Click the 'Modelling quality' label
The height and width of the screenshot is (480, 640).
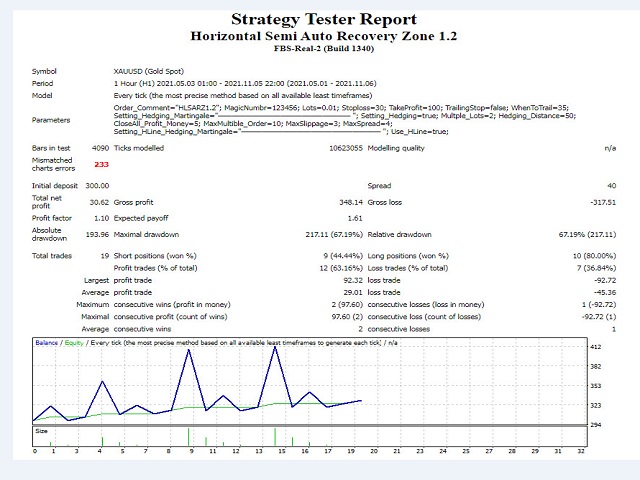click(x=396, y=148)
